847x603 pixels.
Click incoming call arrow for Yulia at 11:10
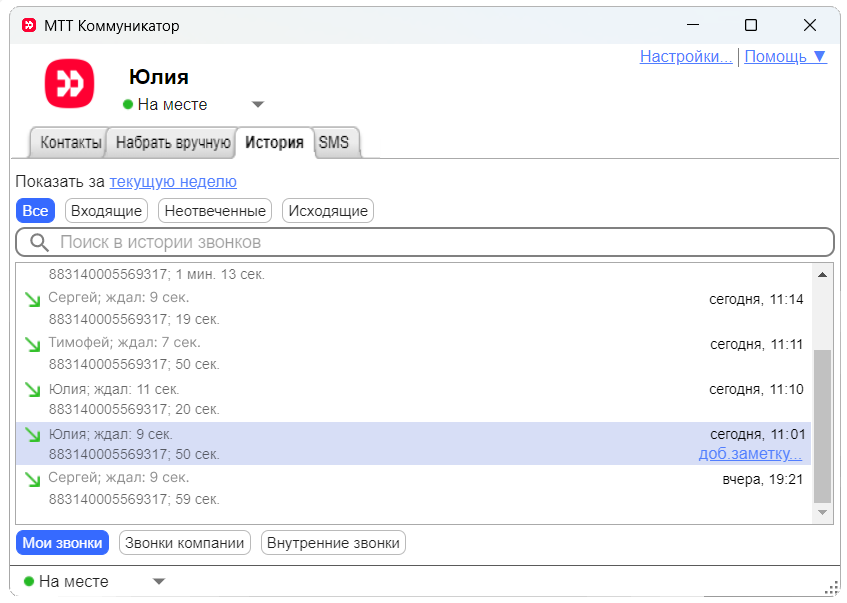point(33,389)
